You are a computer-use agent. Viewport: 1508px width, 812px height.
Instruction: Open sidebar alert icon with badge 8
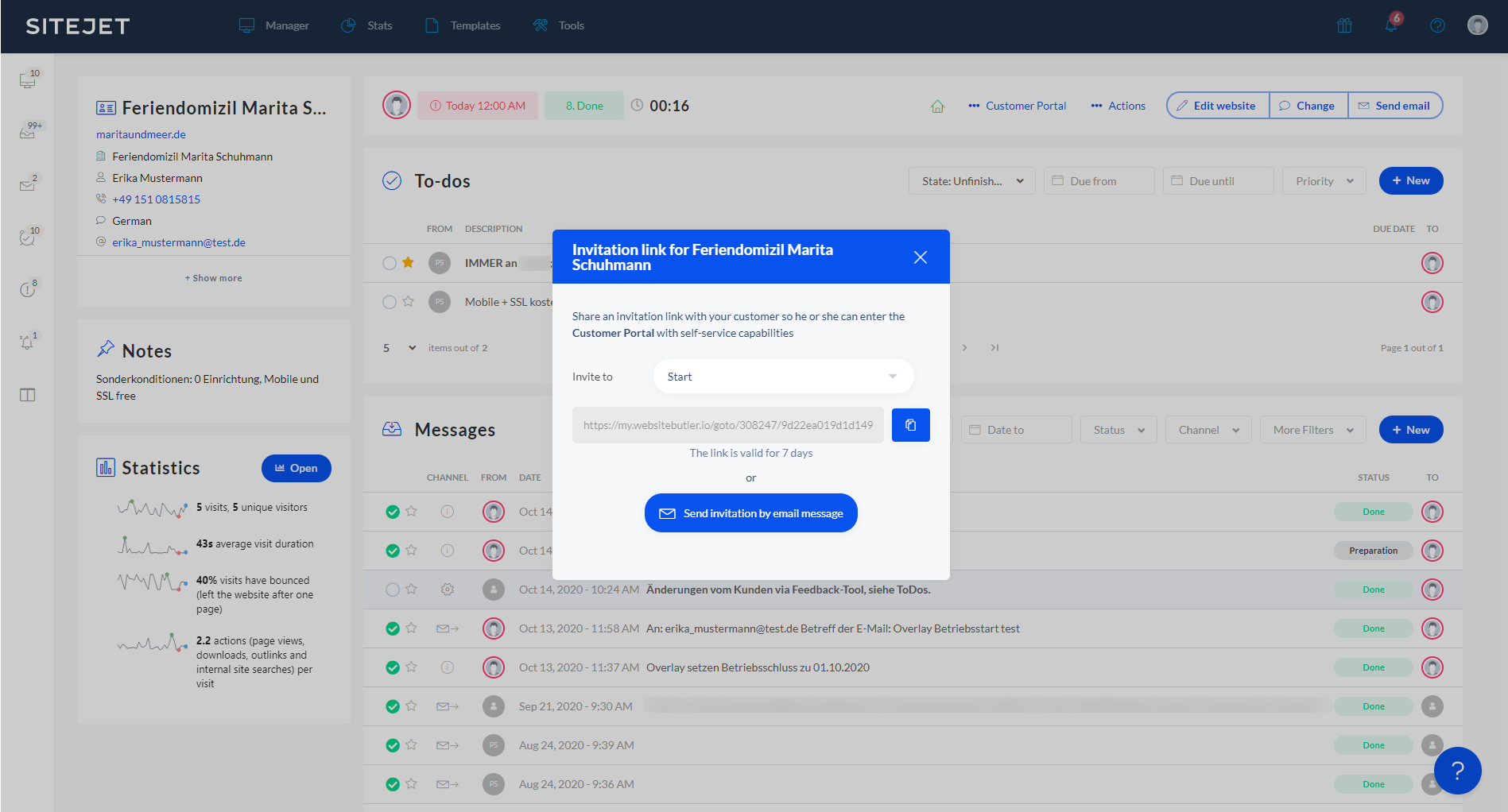tap(28, 289)
